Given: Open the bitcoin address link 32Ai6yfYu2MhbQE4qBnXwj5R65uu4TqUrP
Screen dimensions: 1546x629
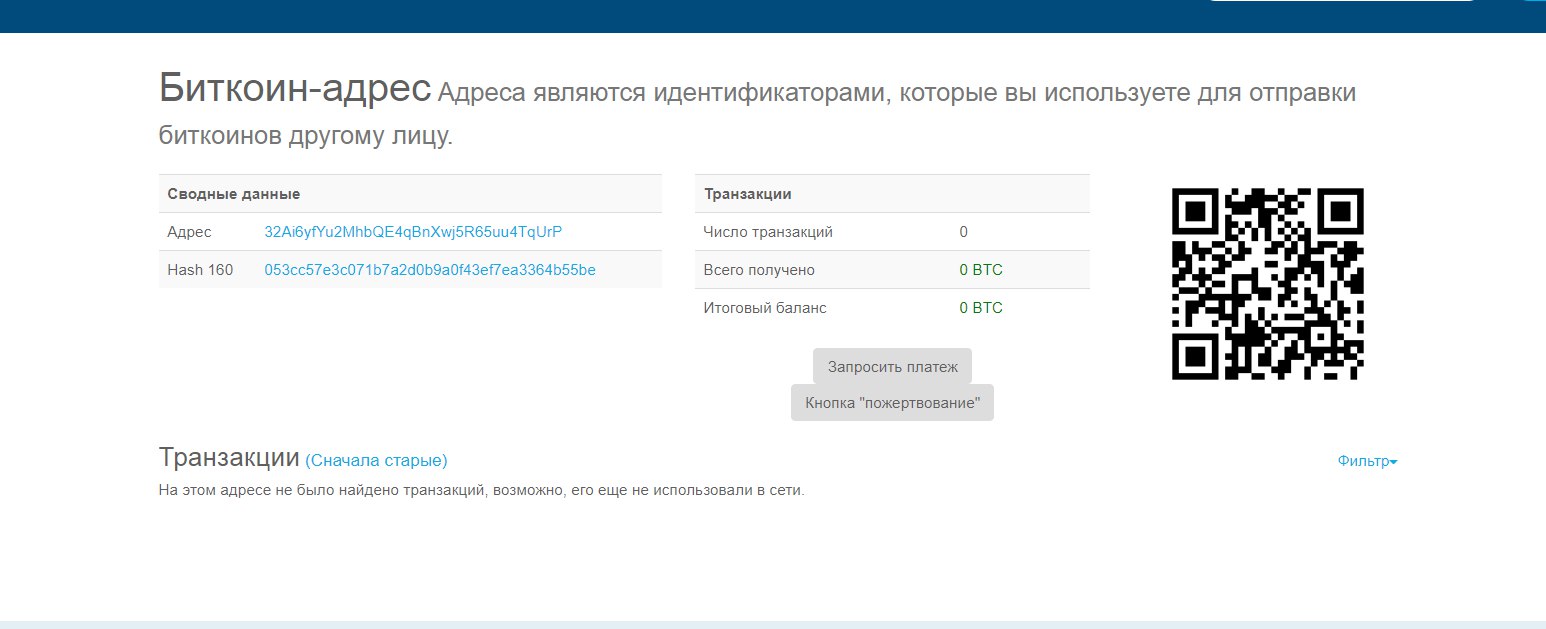Looking at the screenshot, I should point(413,232).
